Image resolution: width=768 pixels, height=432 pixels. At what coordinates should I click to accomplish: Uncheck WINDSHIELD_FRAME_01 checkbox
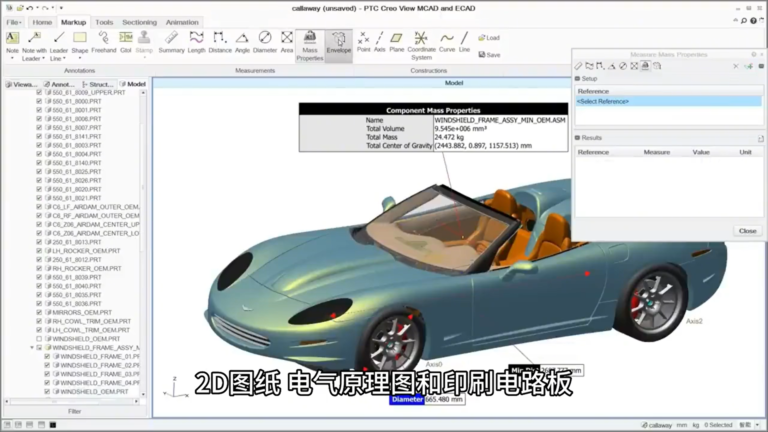pos(47,357)
